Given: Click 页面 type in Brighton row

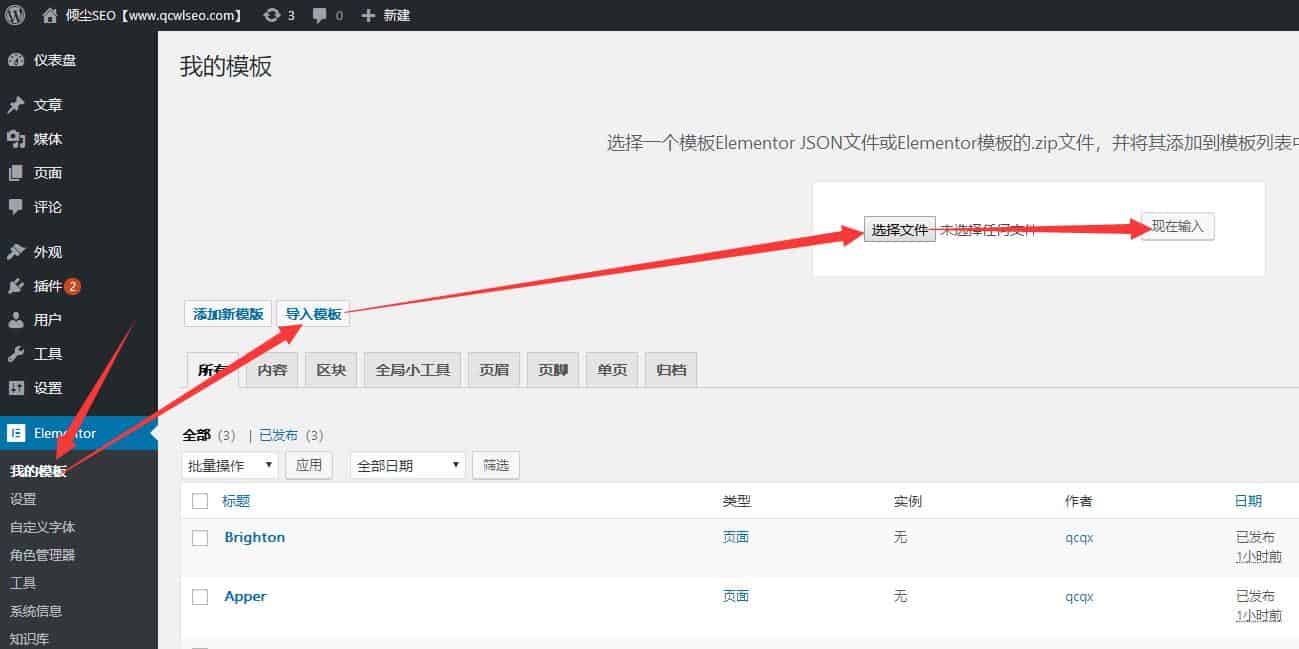Looking at the screenshot, I should [736, 537].
